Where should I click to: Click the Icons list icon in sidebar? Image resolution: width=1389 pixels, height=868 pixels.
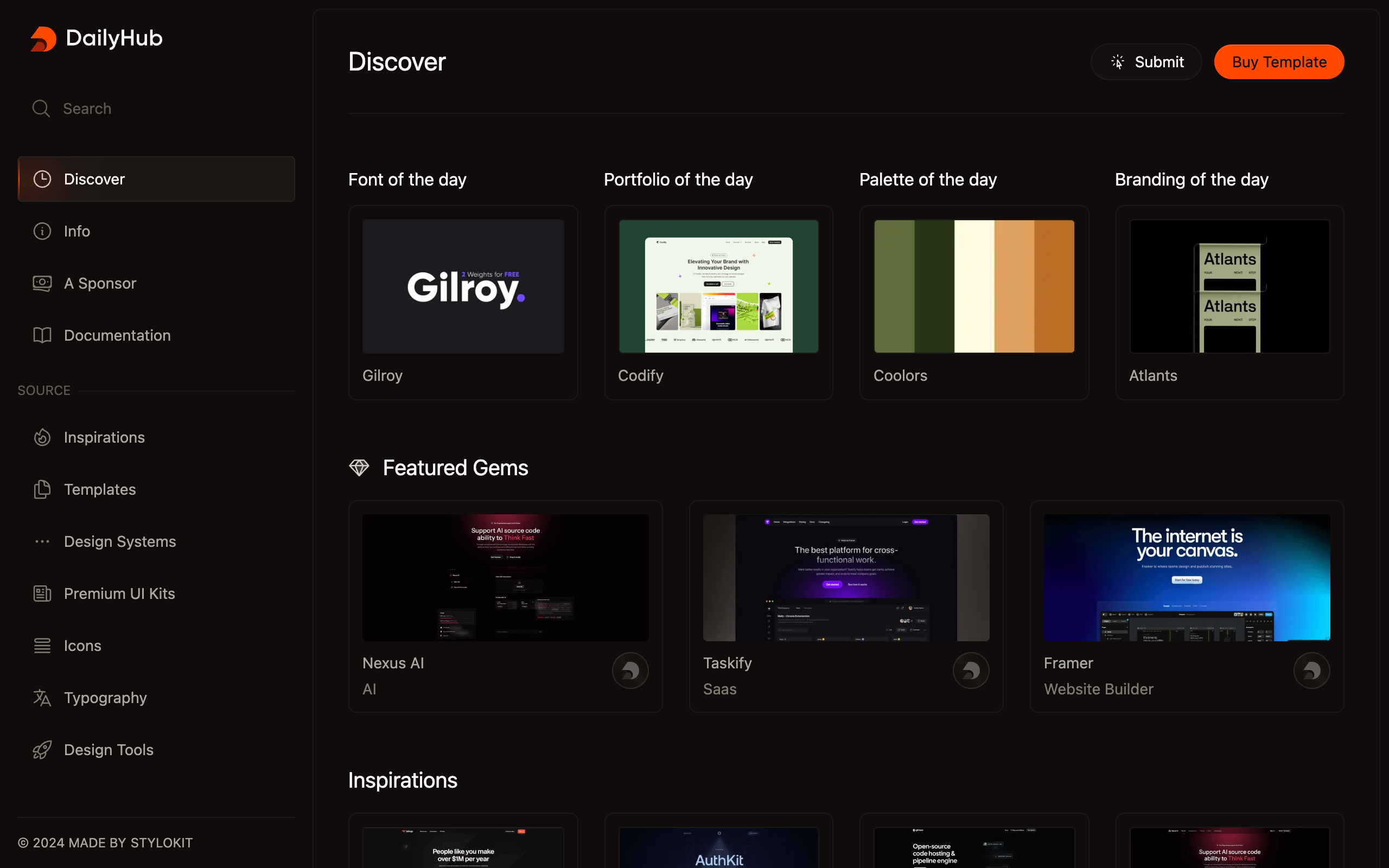tap(42, 645)
